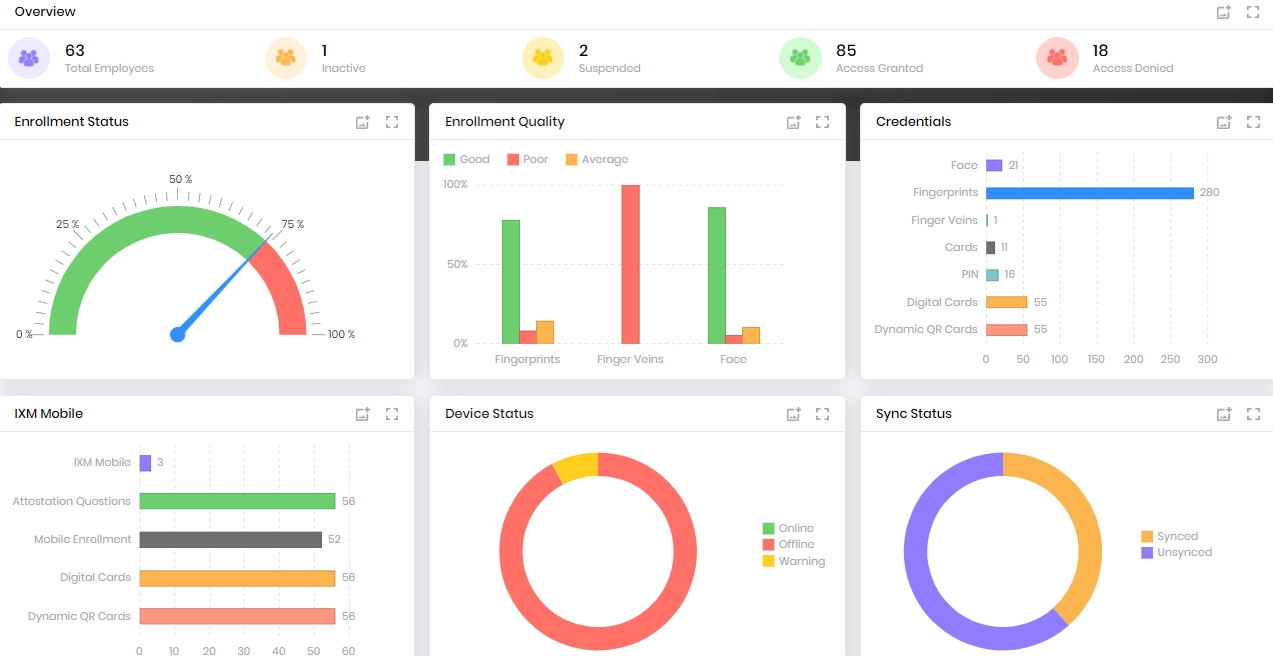Image resolution: width=1273 pixels, height=656 pixels.
Task: Select the purple Face bar in Credentials
Action: 994,165
